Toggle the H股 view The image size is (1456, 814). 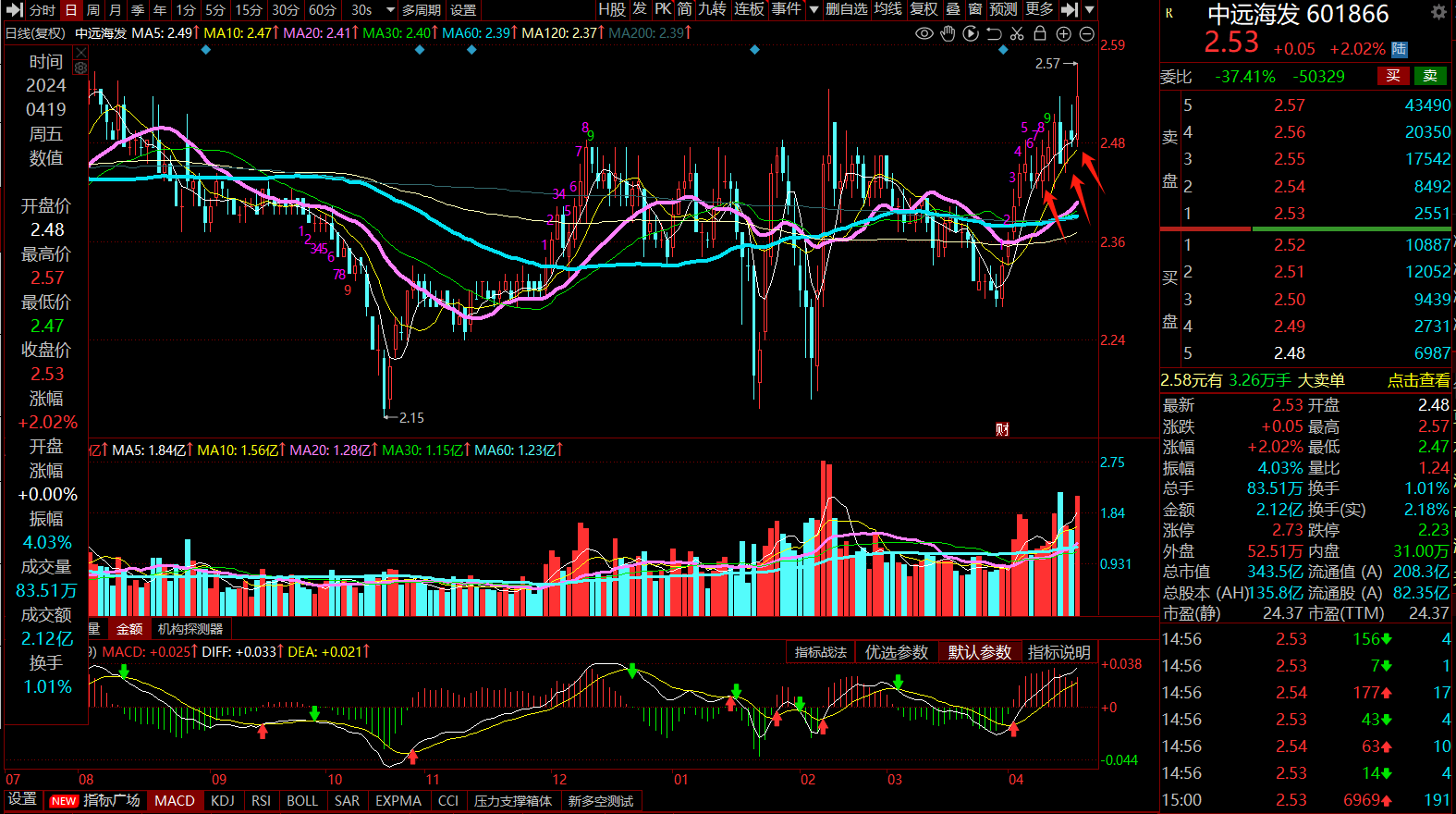coord(612,9)
